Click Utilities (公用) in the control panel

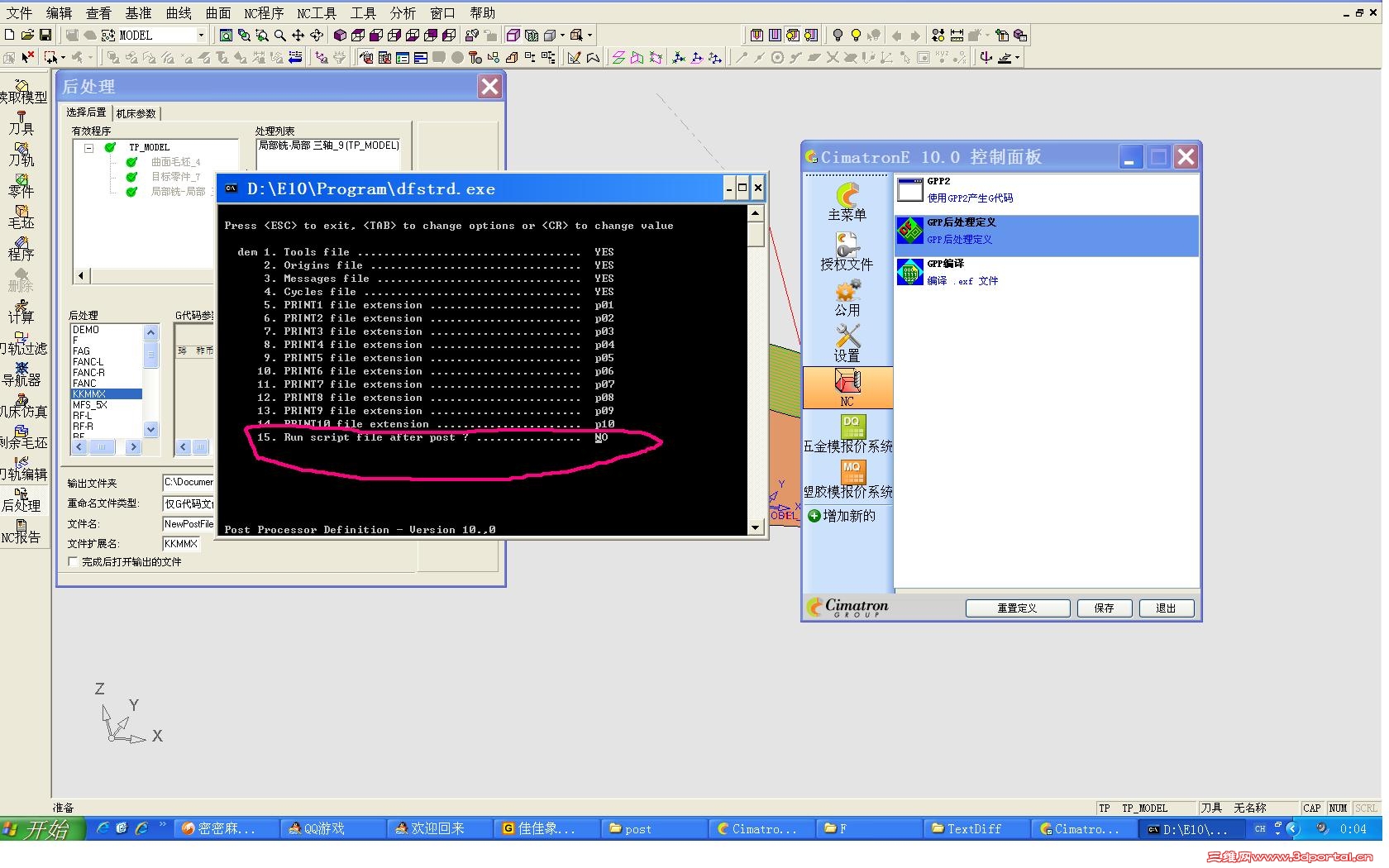click(847, 298)
